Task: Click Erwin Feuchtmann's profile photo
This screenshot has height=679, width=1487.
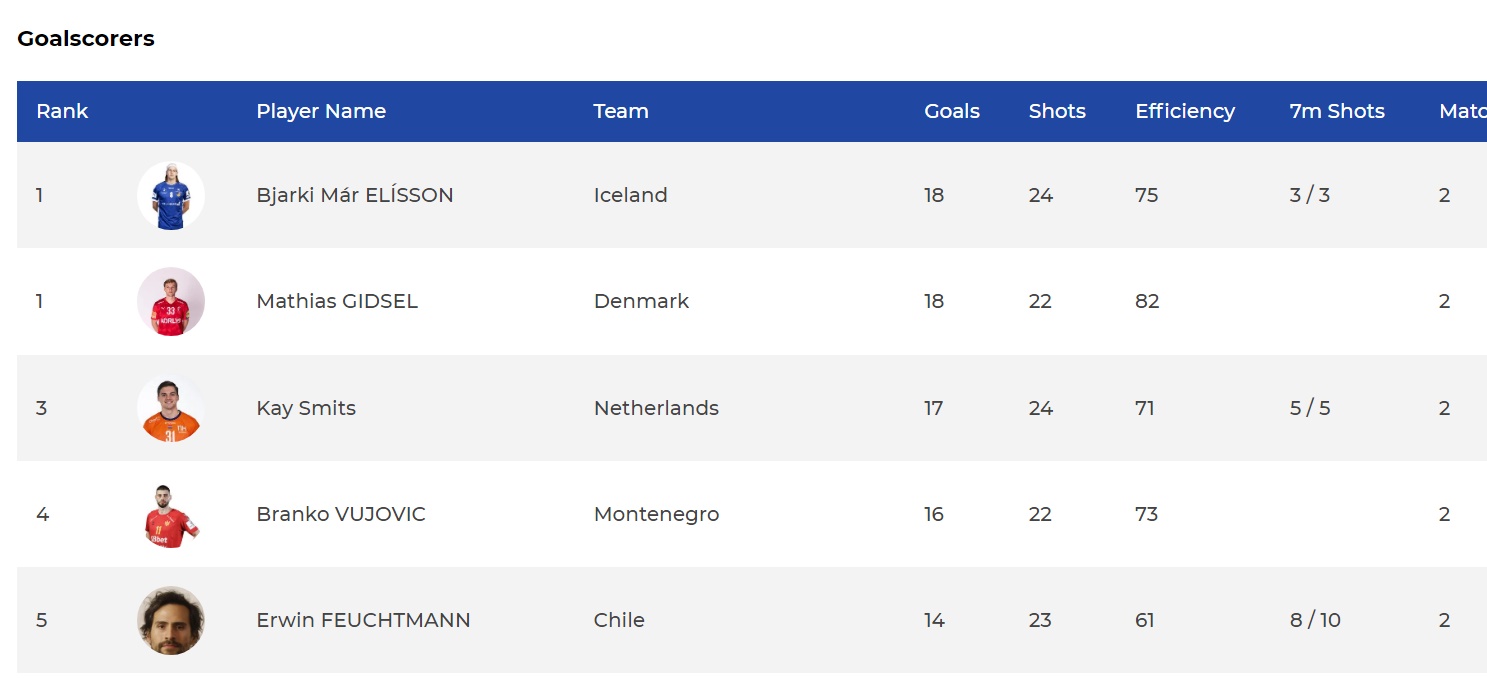Action: (x=171, y=620)
